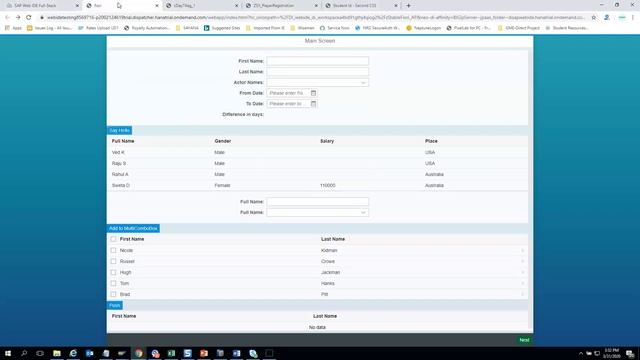Check the box for Hugh
Viewport: 640px width, 360px height.
coord(113,272)
